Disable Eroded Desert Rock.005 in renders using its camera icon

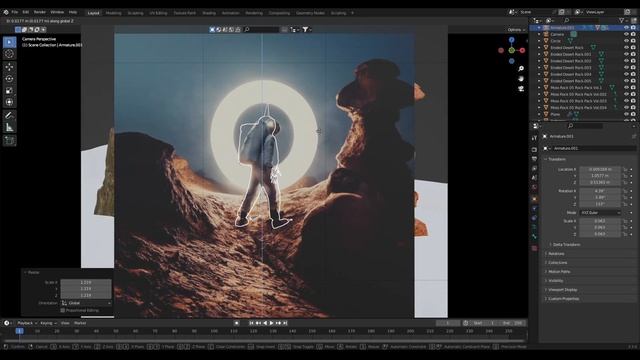(x=633, y=81)
